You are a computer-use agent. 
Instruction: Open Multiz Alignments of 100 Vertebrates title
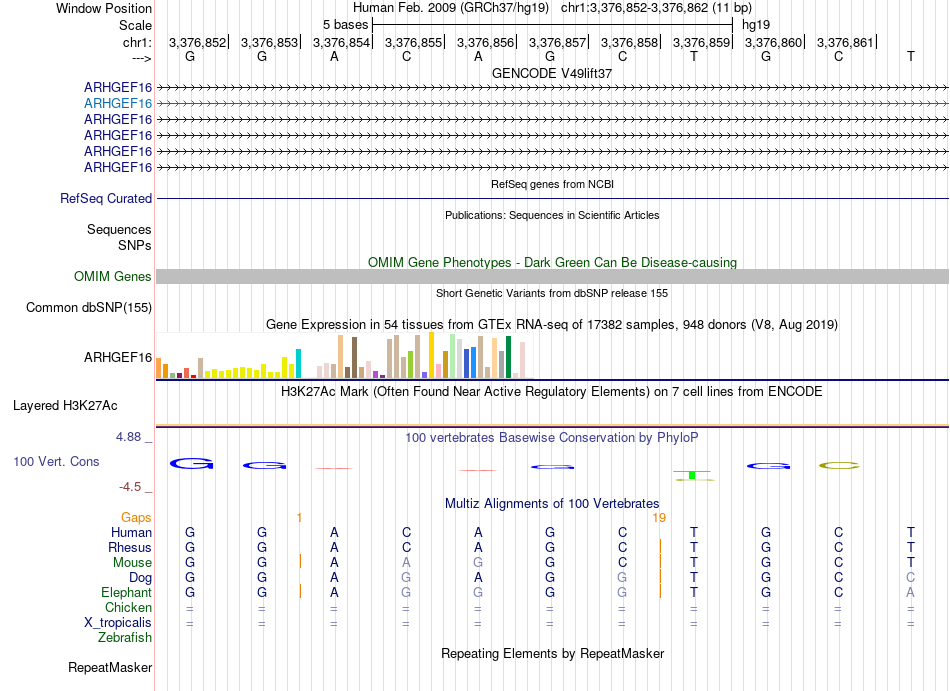552,504
